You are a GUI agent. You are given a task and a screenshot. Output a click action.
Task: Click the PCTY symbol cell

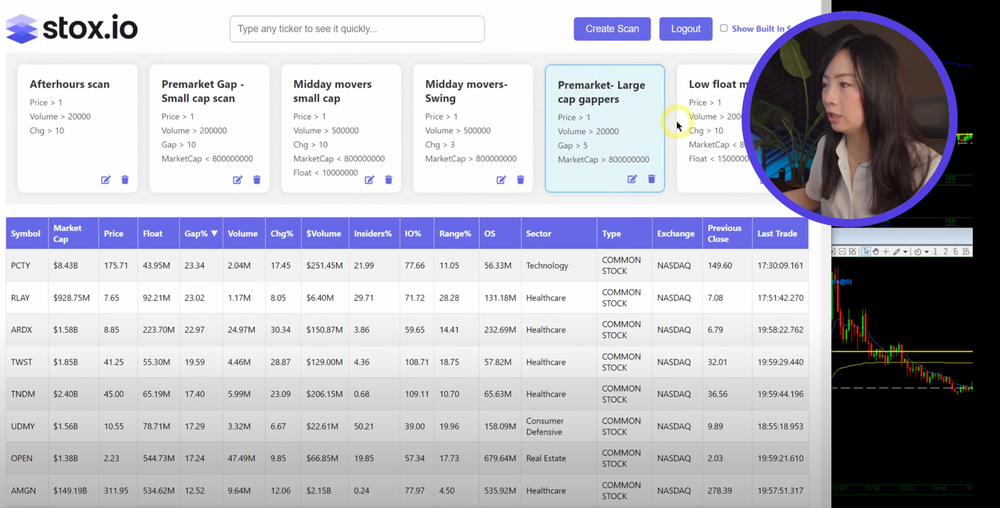click(x=27, y=265)
